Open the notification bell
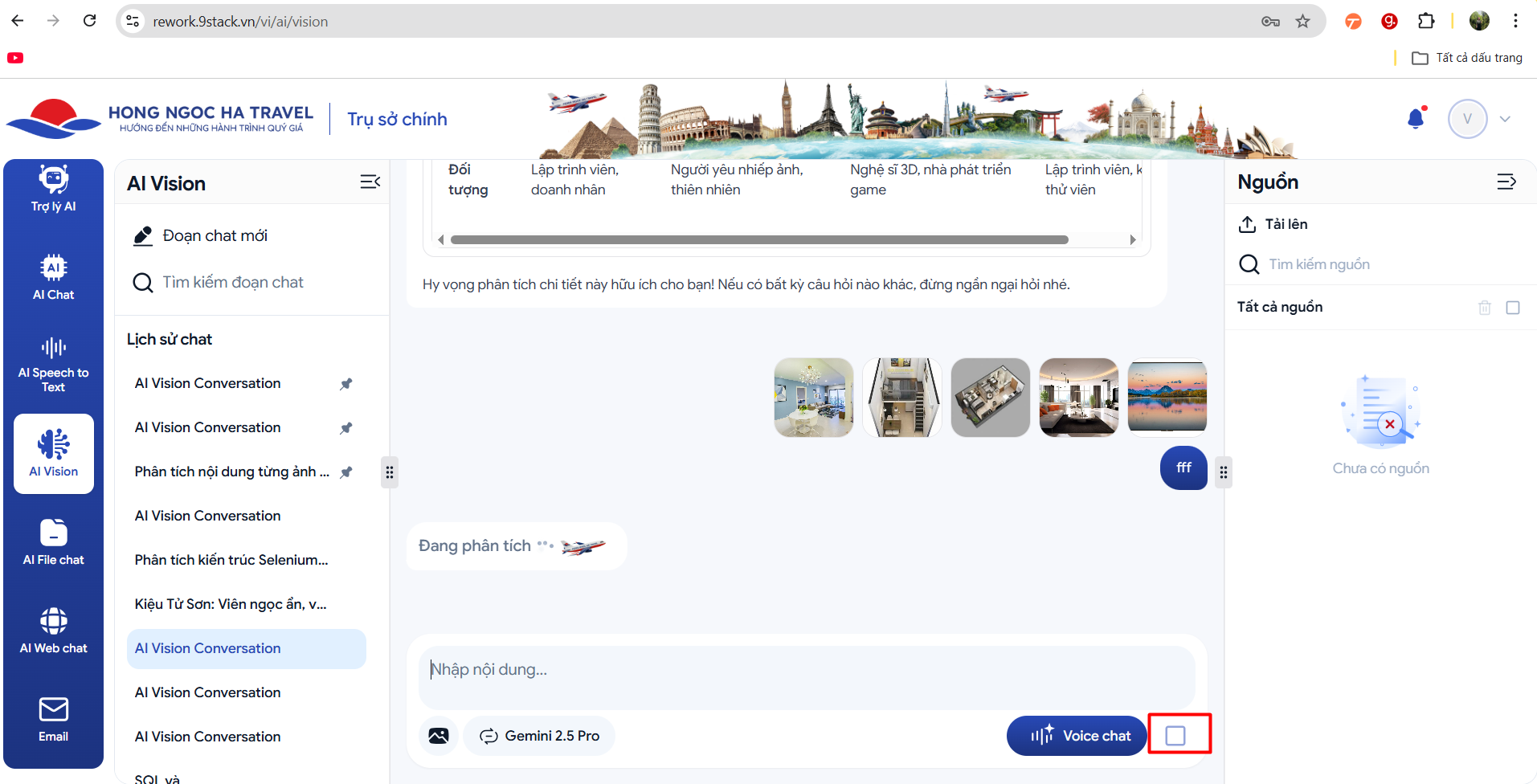Image resolution: width=1537 pixels, height=784 pixels. tap(1416, 120)
